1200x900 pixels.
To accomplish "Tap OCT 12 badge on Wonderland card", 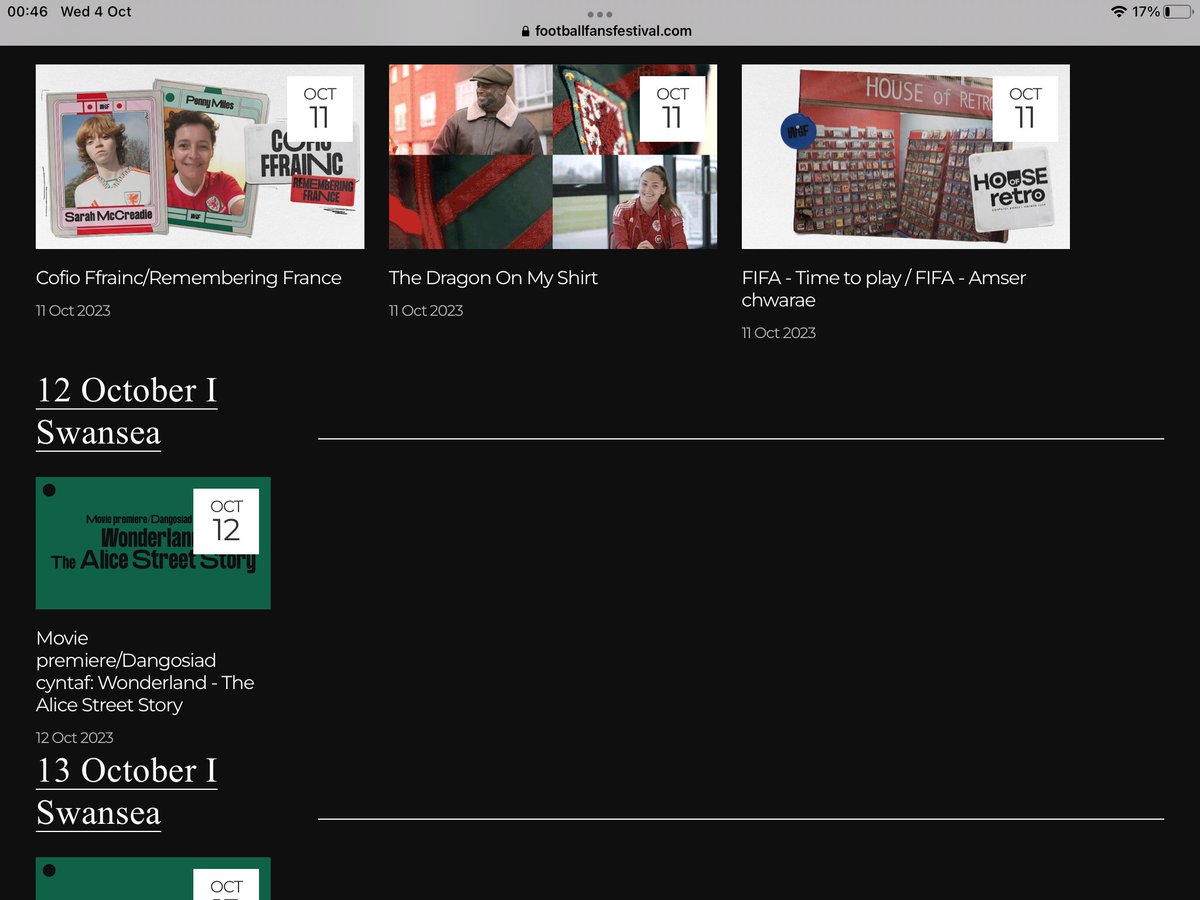I will (x=226, y=521).
